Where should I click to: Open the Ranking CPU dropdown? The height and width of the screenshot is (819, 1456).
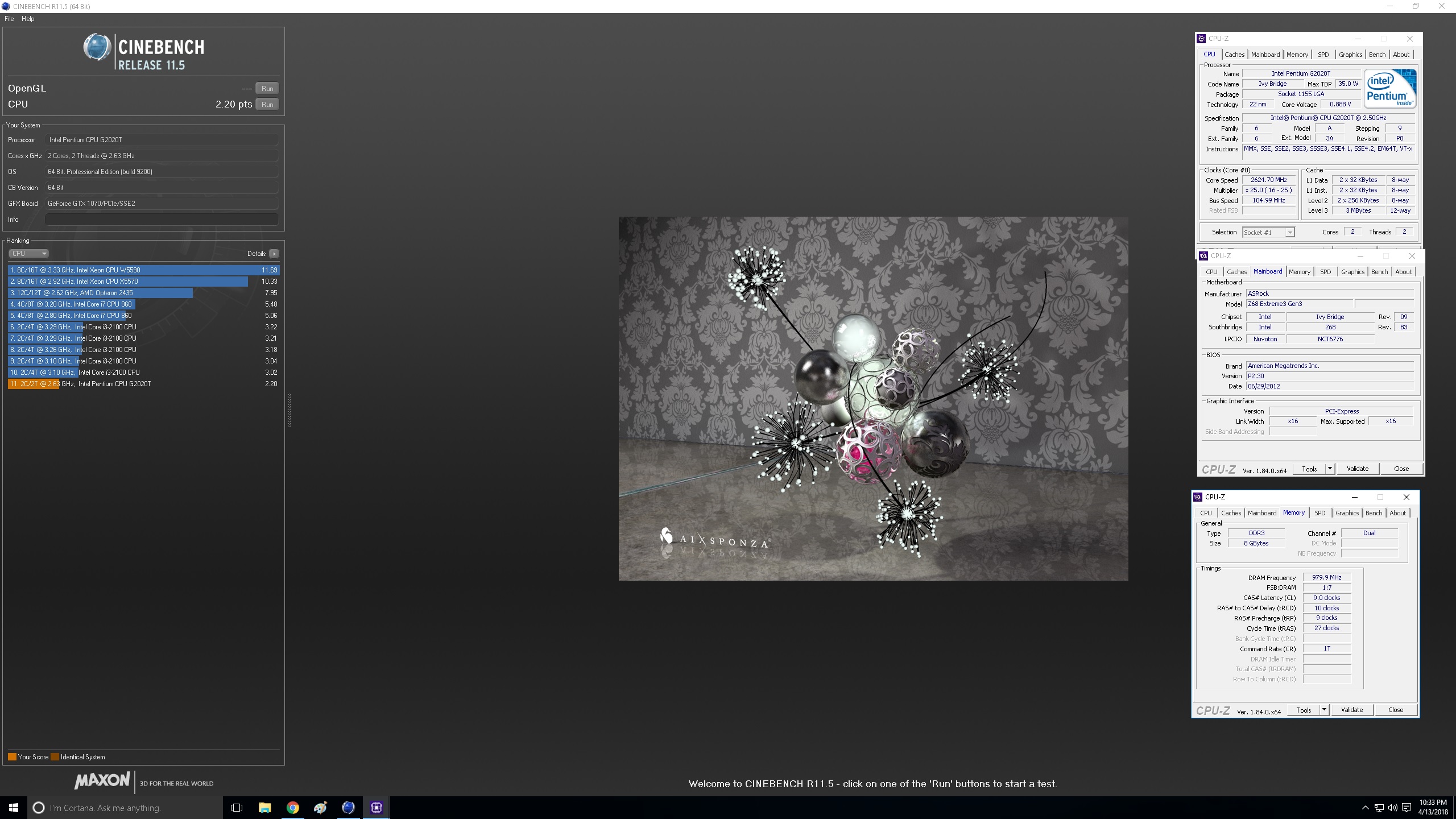pos(28,254)
